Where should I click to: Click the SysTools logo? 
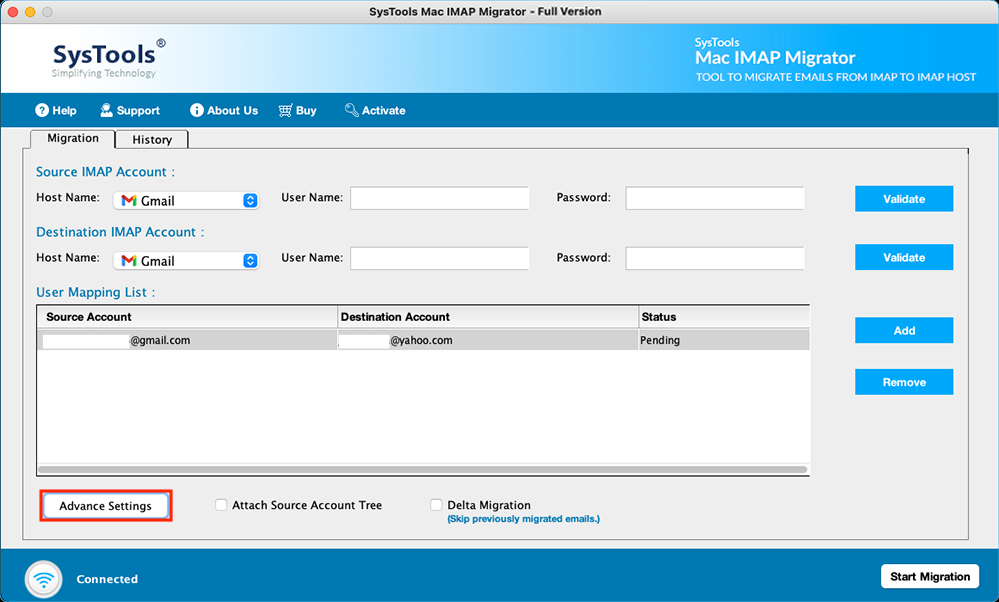click(108, 59)
